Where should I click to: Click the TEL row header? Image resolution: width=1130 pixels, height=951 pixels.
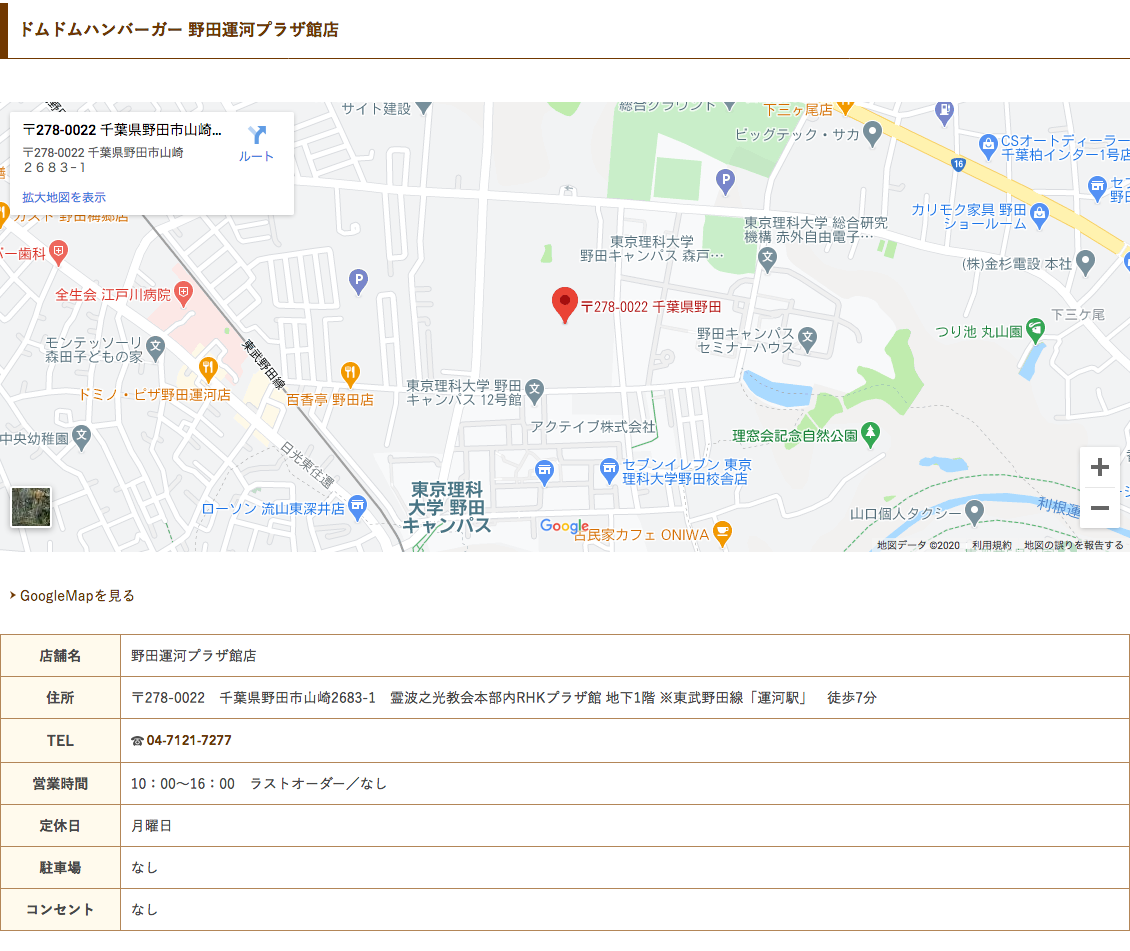click(61, 741)
